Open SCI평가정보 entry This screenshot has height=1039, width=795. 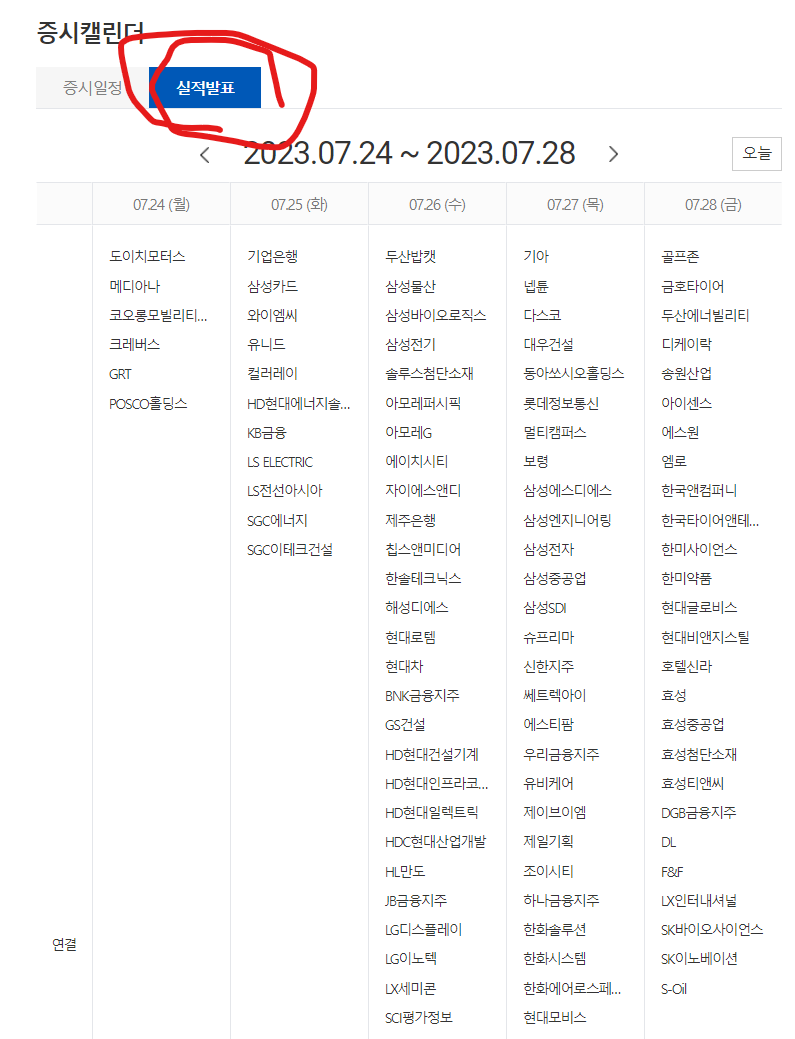419,1018
